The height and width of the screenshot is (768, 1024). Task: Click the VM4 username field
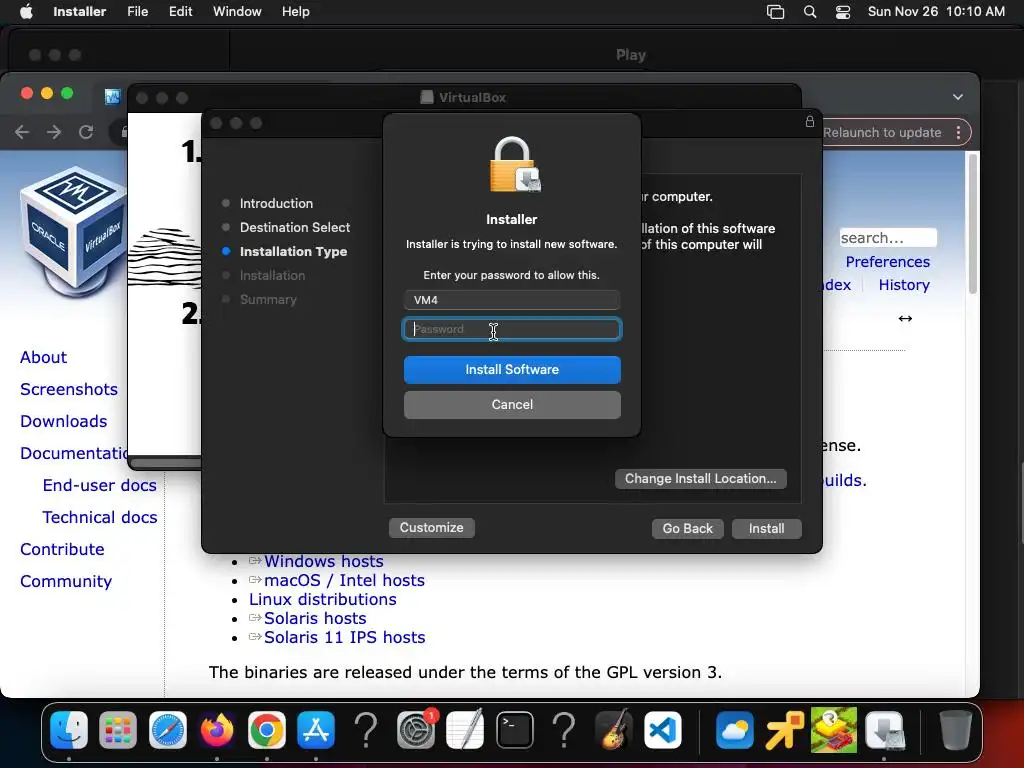pos(512,300)
